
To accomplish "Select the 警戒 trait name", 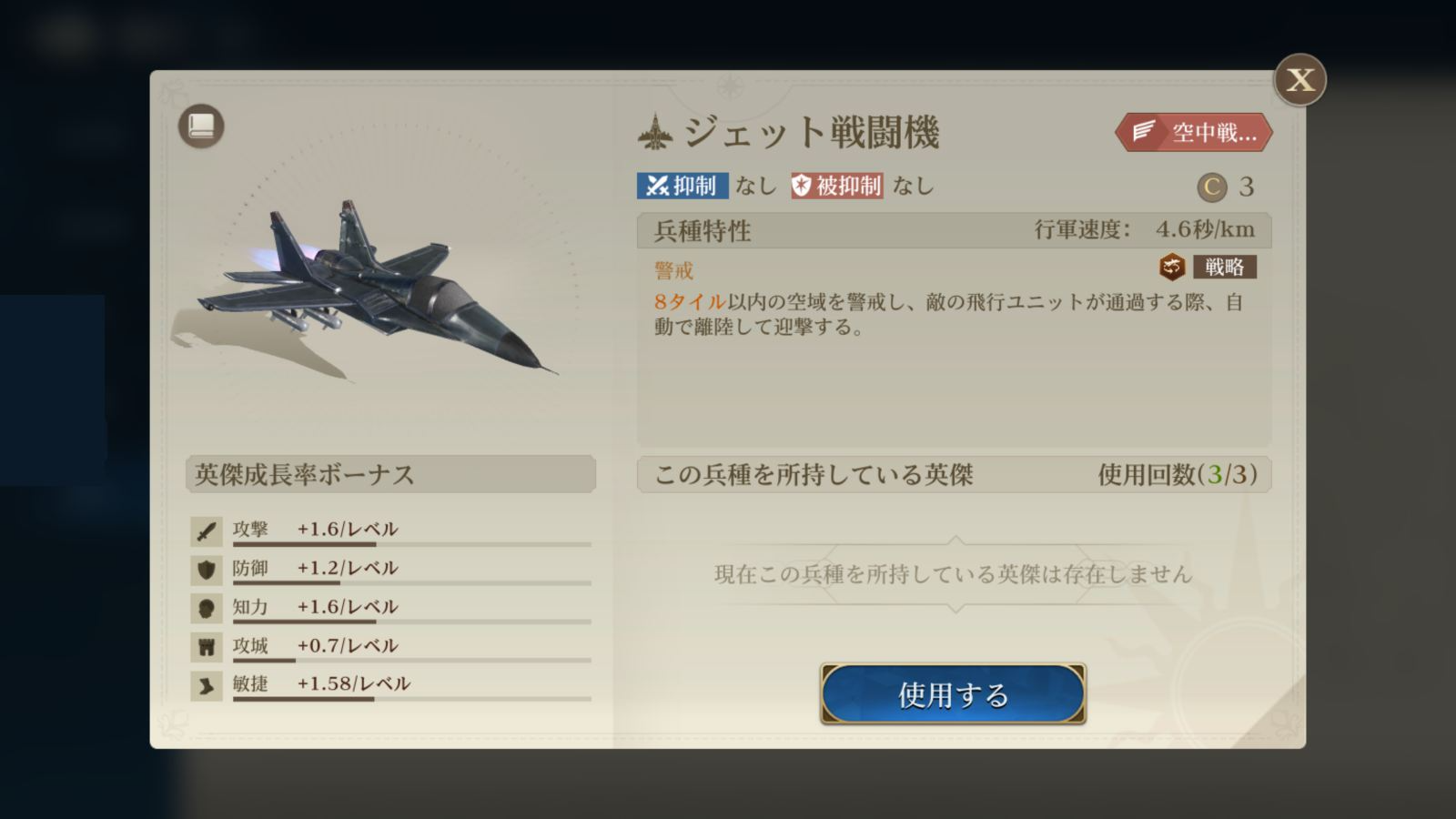I will click(673, 270).
